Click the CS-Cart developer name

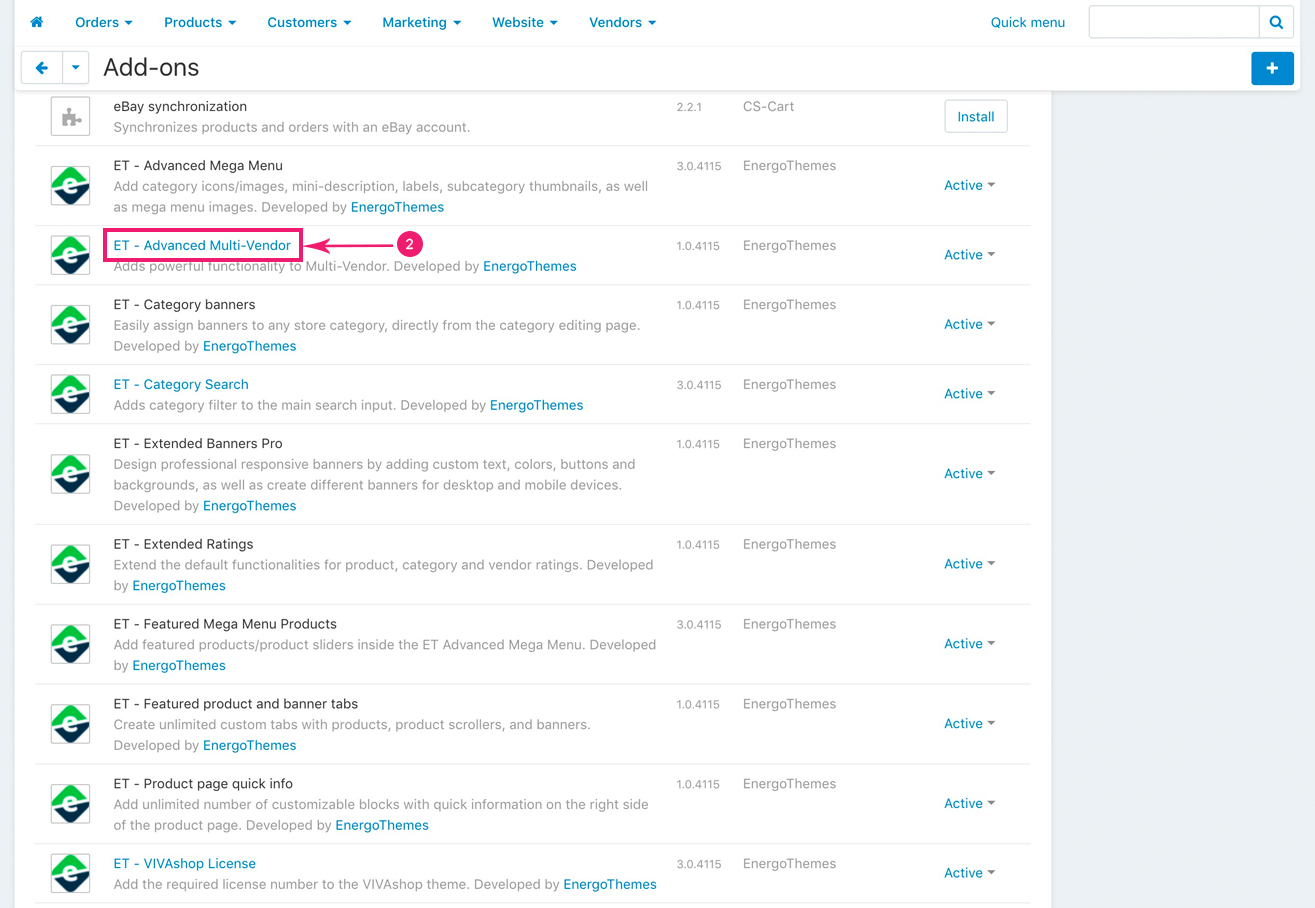point(769,107)
